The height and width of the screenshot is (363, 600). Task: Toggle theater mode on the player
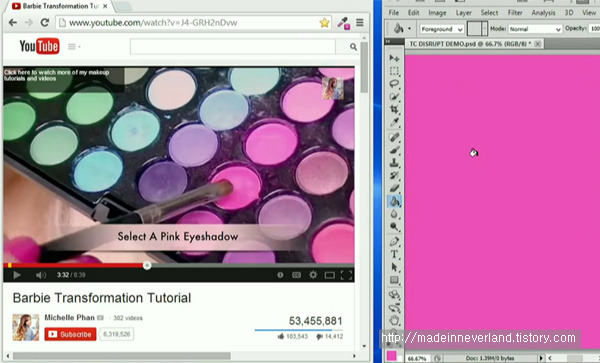[329, 275]
